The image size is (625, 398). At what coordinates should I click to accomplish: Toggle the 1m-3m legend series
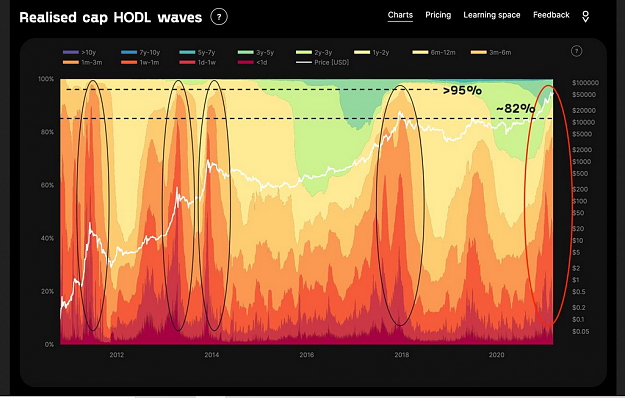[83, 62]
